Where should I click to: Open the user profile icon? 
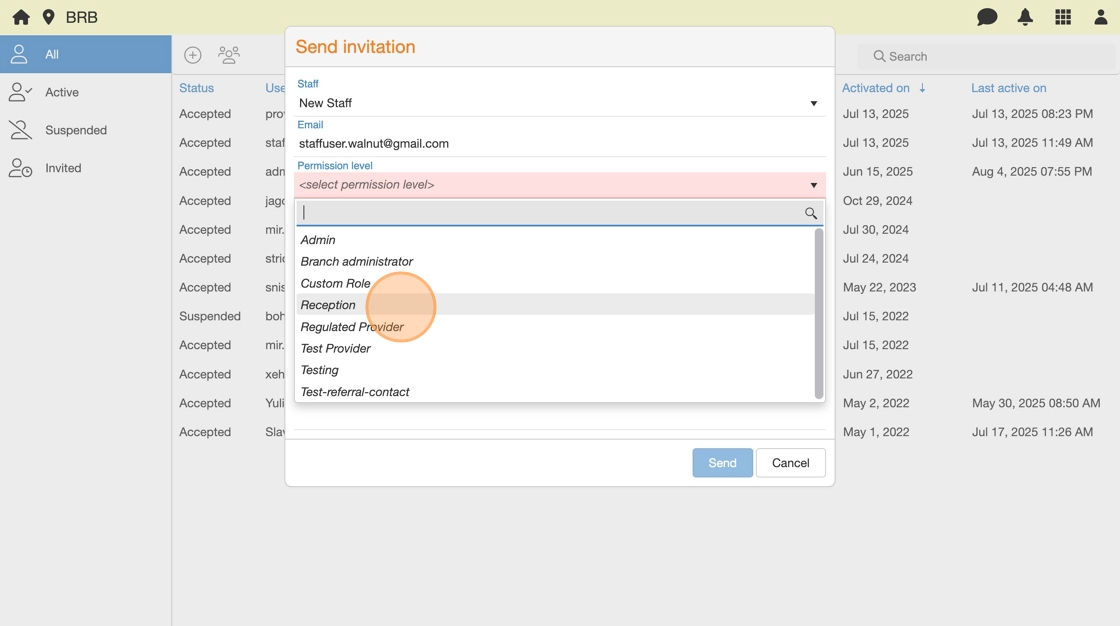coord(1101,17)
